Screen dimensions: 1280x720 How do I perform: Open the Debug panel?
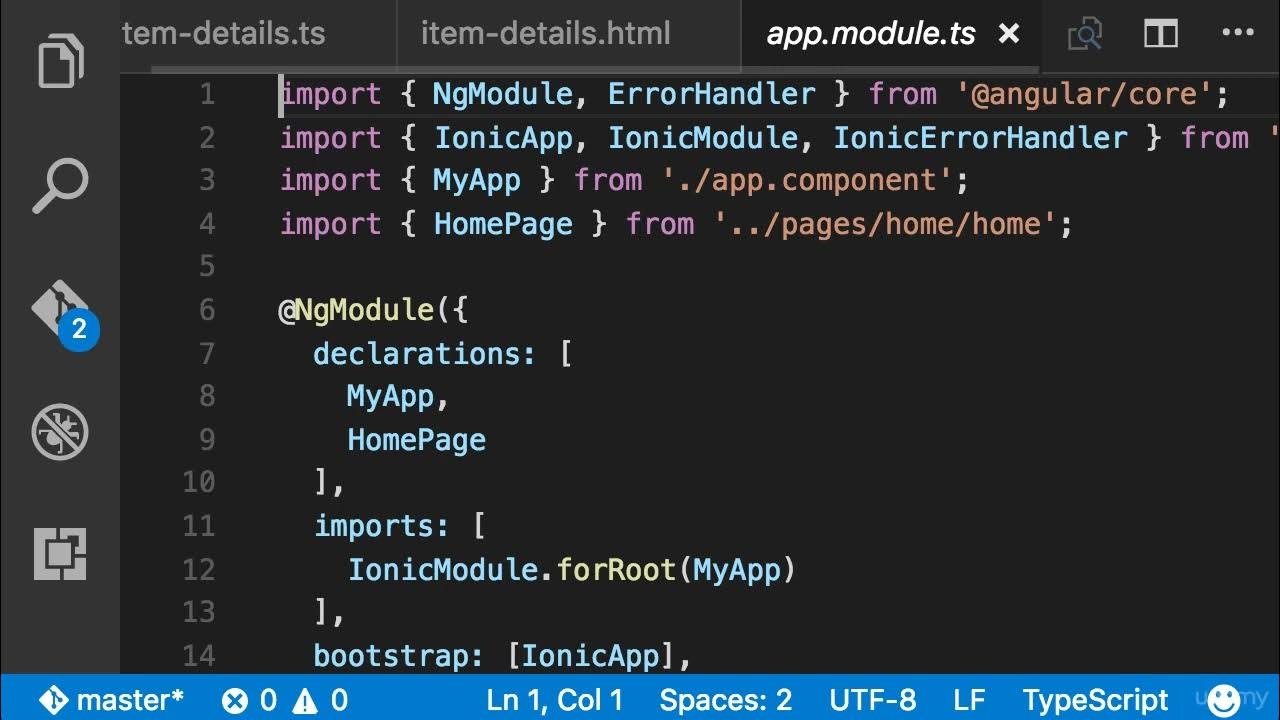click(x=61, y=432)
